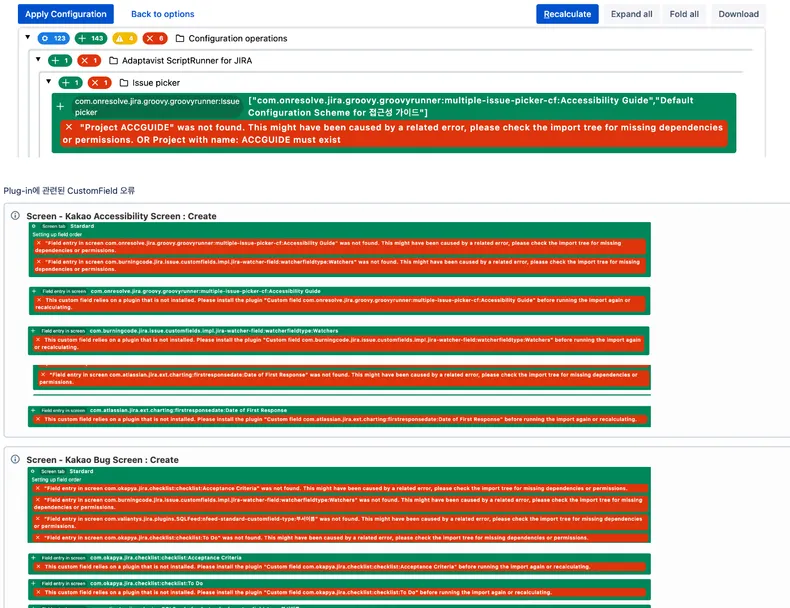The width and height of the screenshot is (790, 608).
Task: Click the blue 123 modifications badge
Action: (53, 38)
